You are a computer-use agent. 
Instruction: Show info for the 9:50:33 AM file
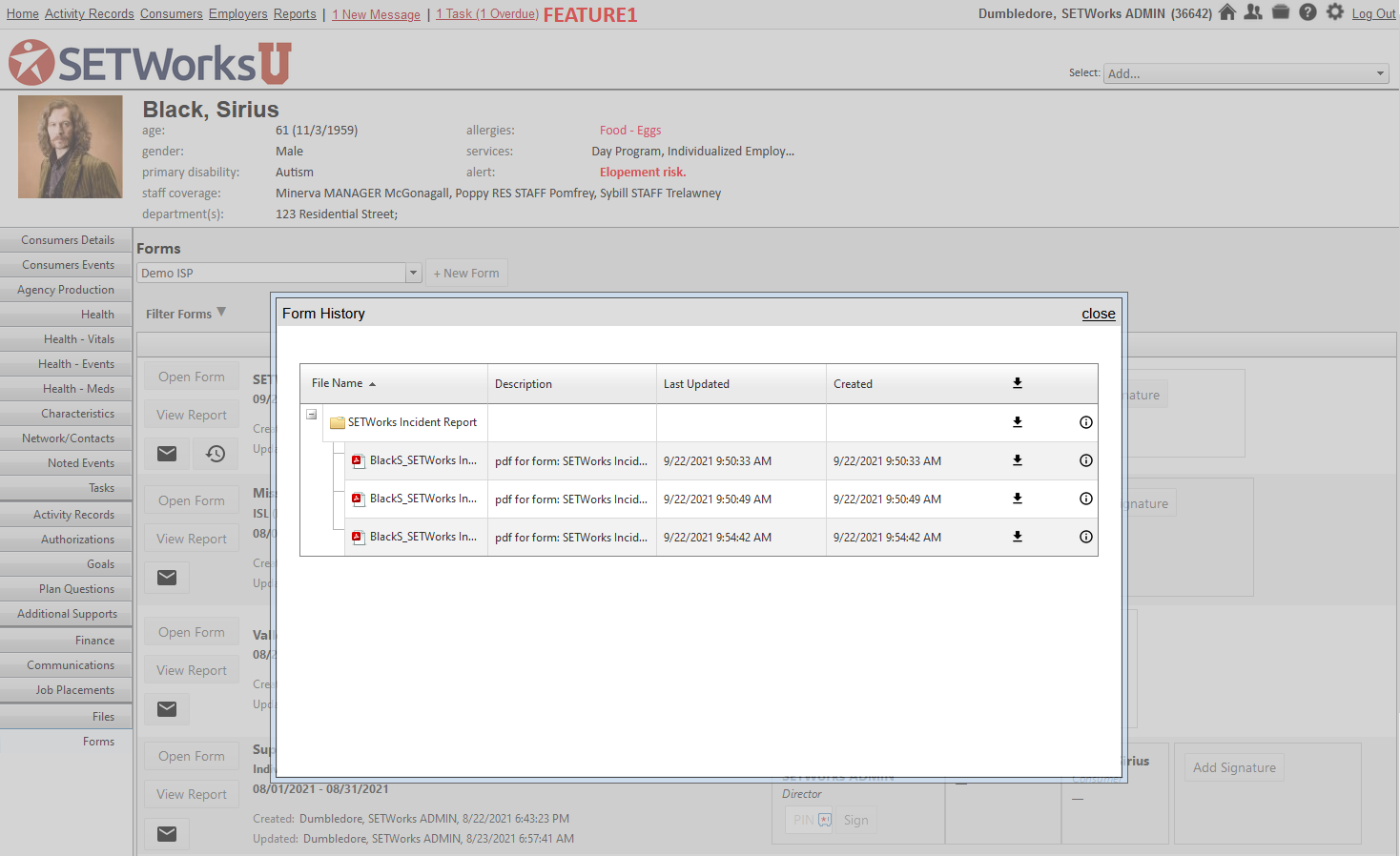point(1086,460)
